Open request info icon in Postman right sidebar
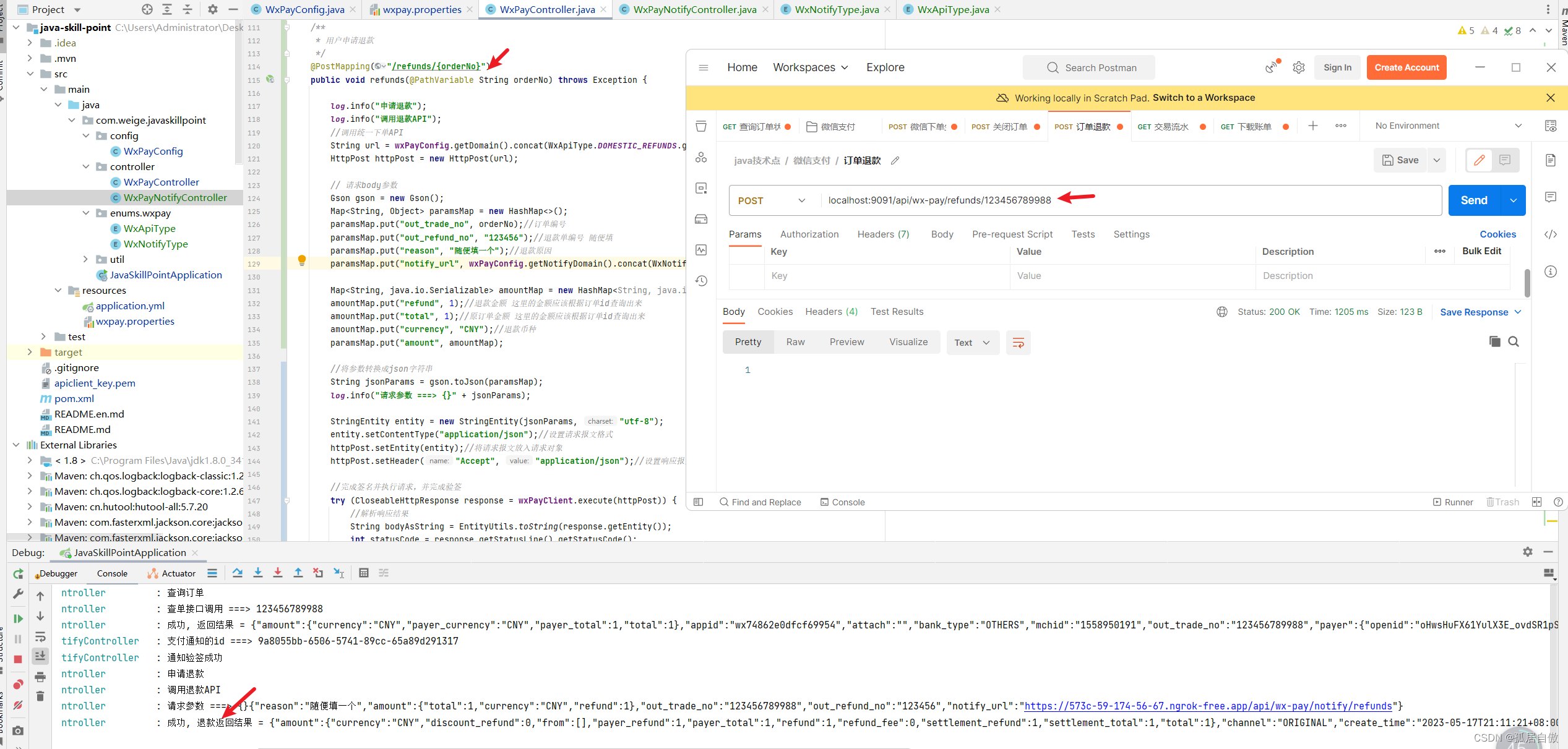This screenshot has height=749, width=1568. tap(1551, 272)
